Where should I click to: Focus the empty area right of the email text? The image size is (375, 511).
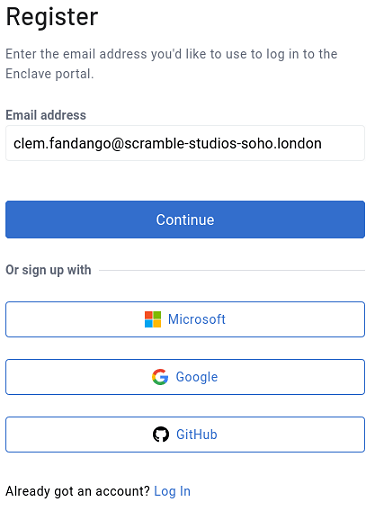343,143
